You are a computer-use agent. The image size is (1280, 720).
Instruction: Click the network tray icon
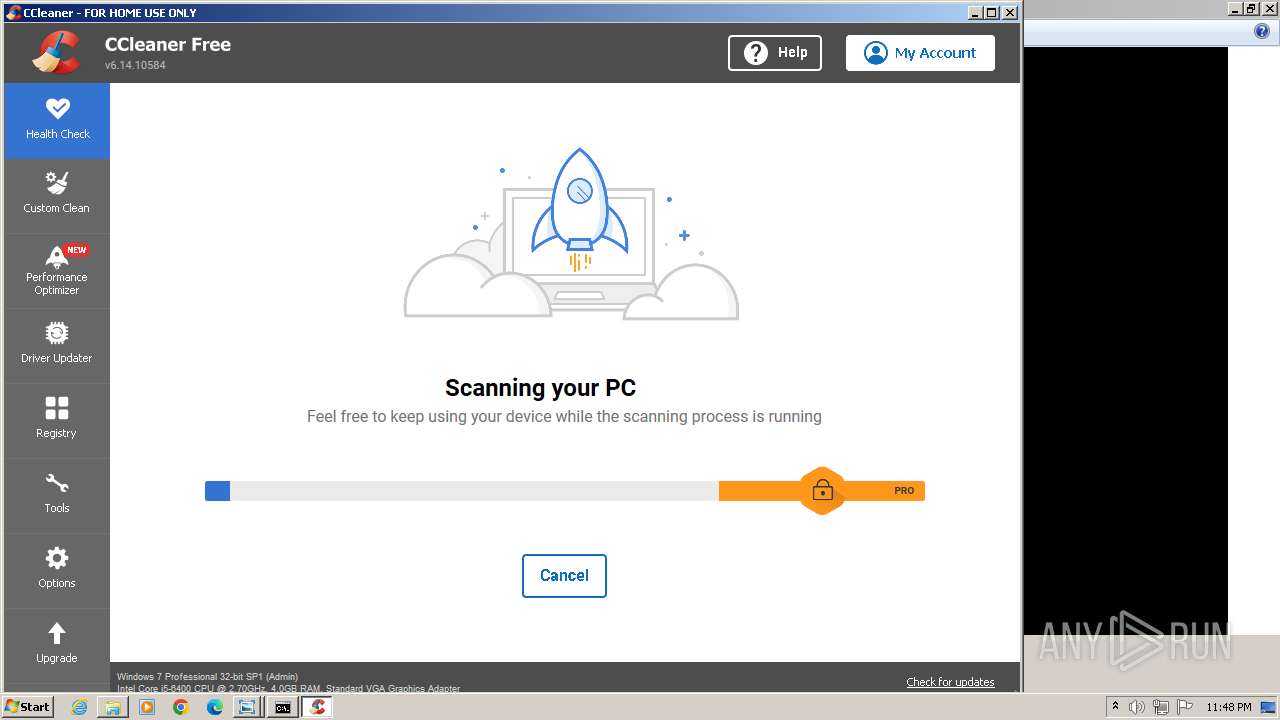point(1160,707)
